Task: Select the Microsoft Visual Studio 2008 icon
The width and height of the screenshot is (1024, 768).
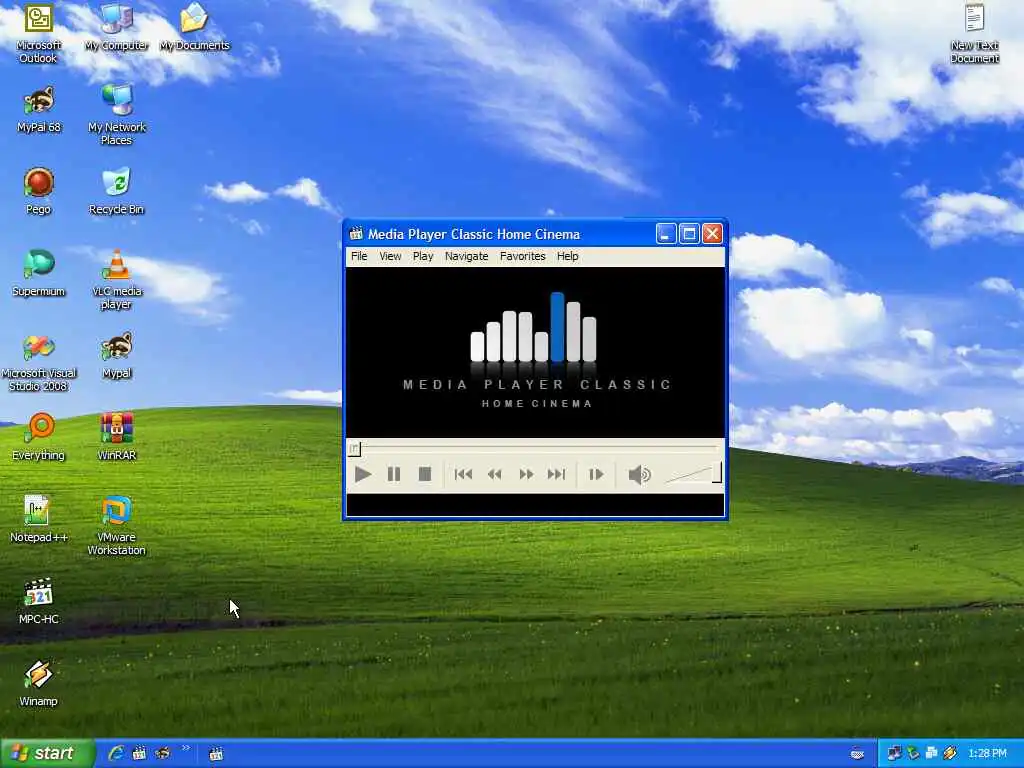Action: pos(39,362)
